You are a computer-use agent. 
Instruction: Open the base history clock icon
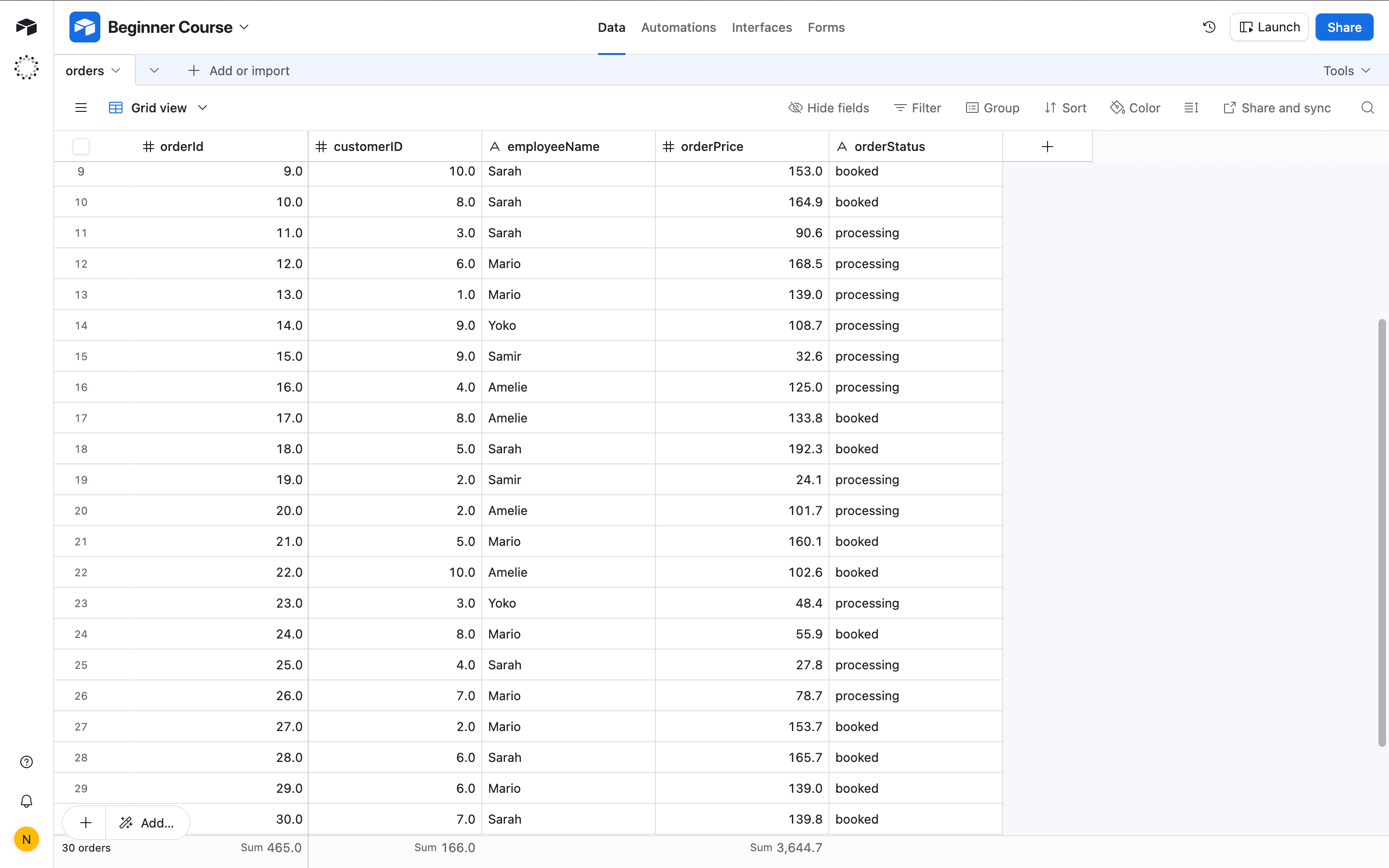coord(1210,27)
